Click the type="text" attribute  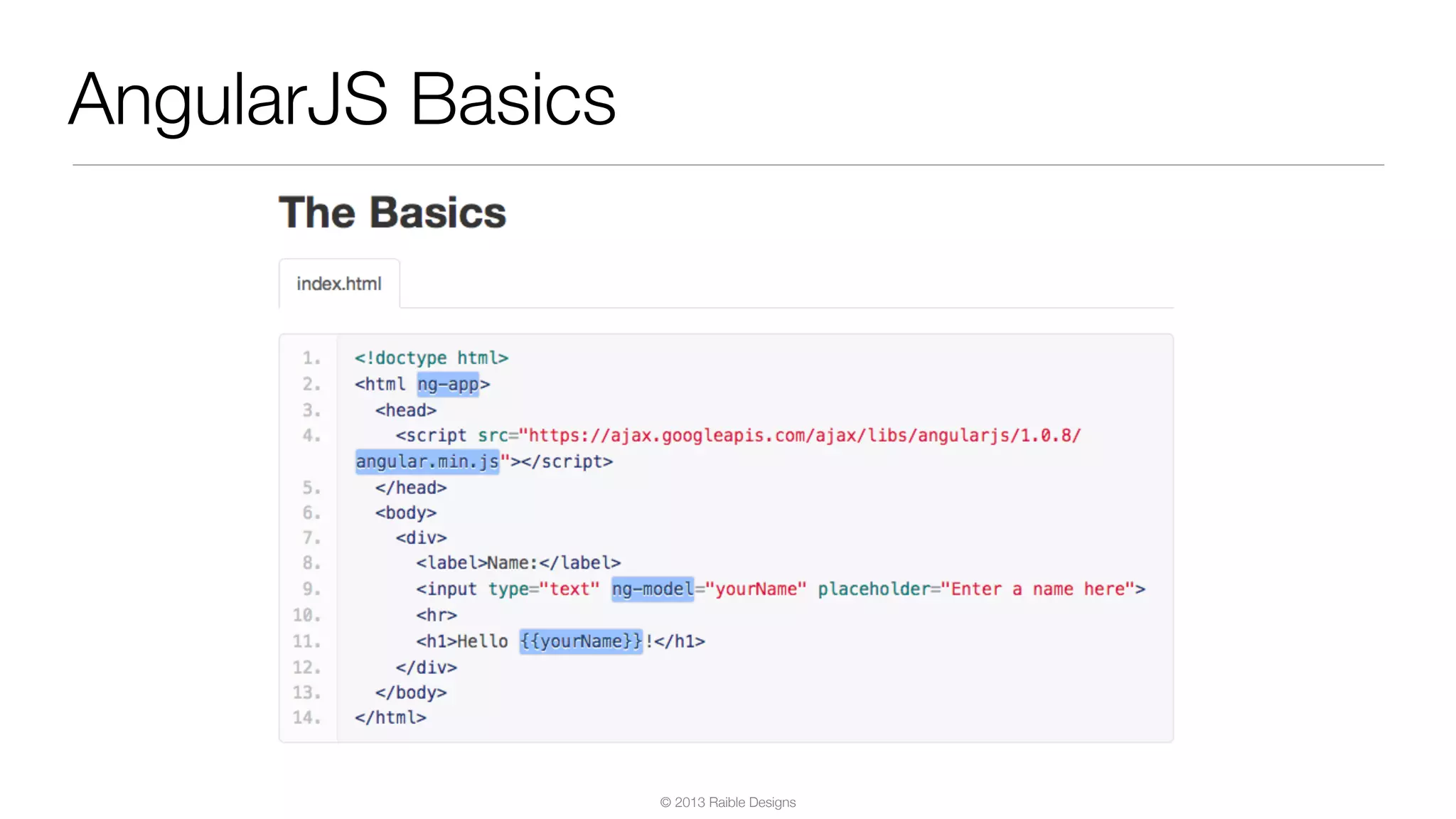pos(544,589)
